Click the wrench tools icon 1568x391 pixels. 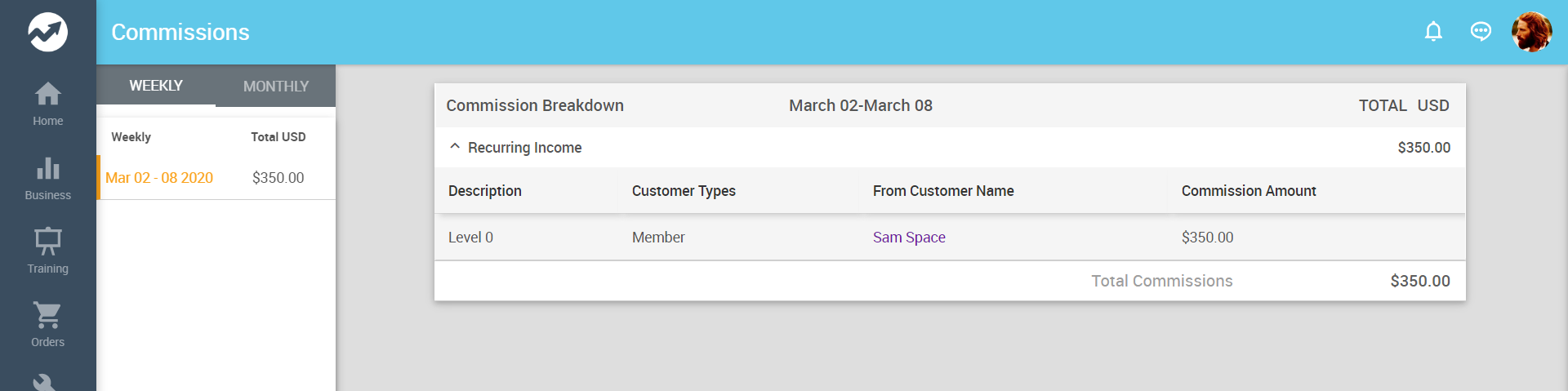(x=44, y=382)
